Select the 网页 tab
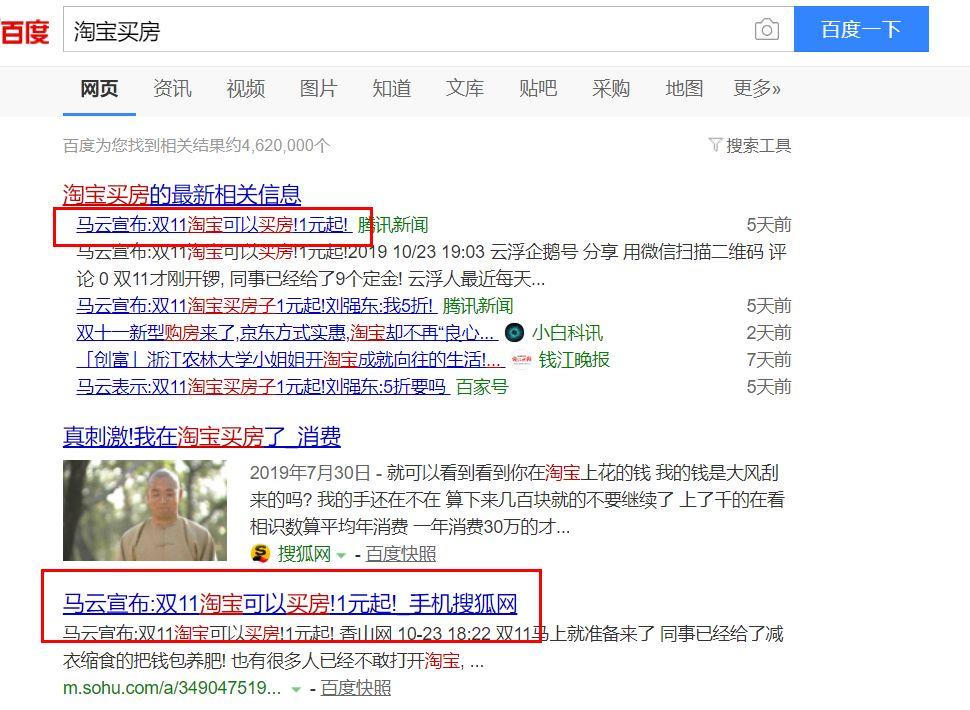Screen dimensions: 970x710 (x=98, y=89)
